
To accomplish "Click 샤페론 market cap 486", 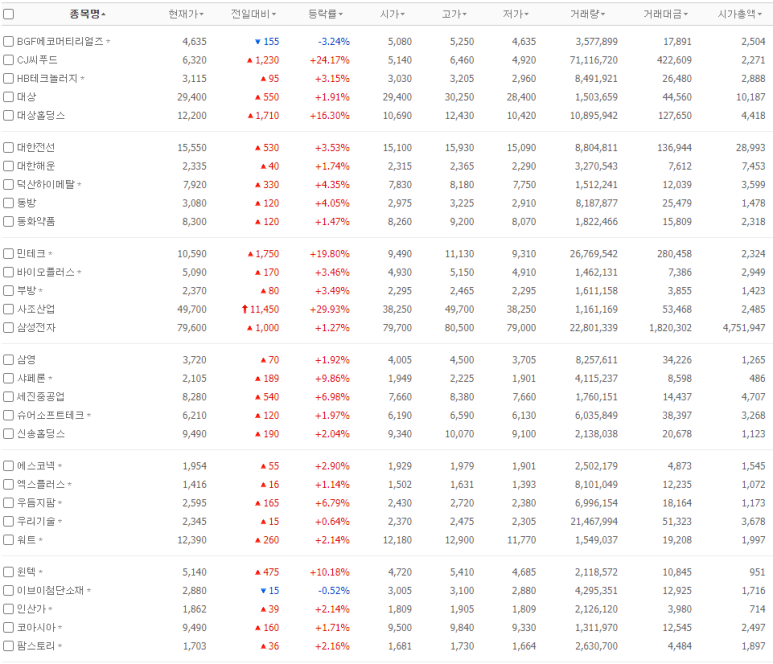I will pyautogui.click(x=757, y=379).
